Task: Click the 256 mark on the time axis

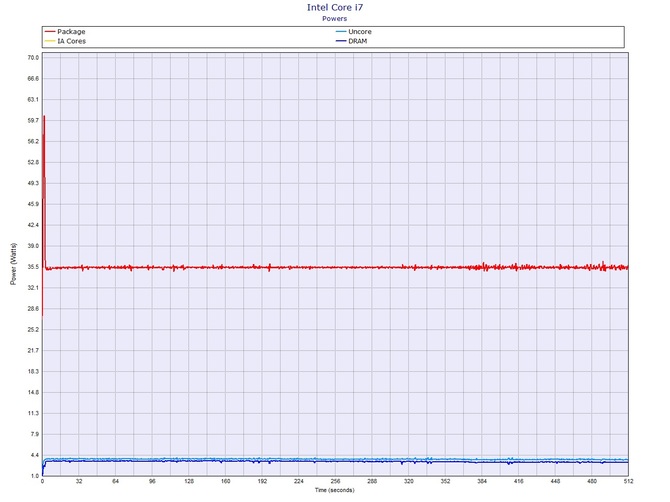Action: point(335,482)
